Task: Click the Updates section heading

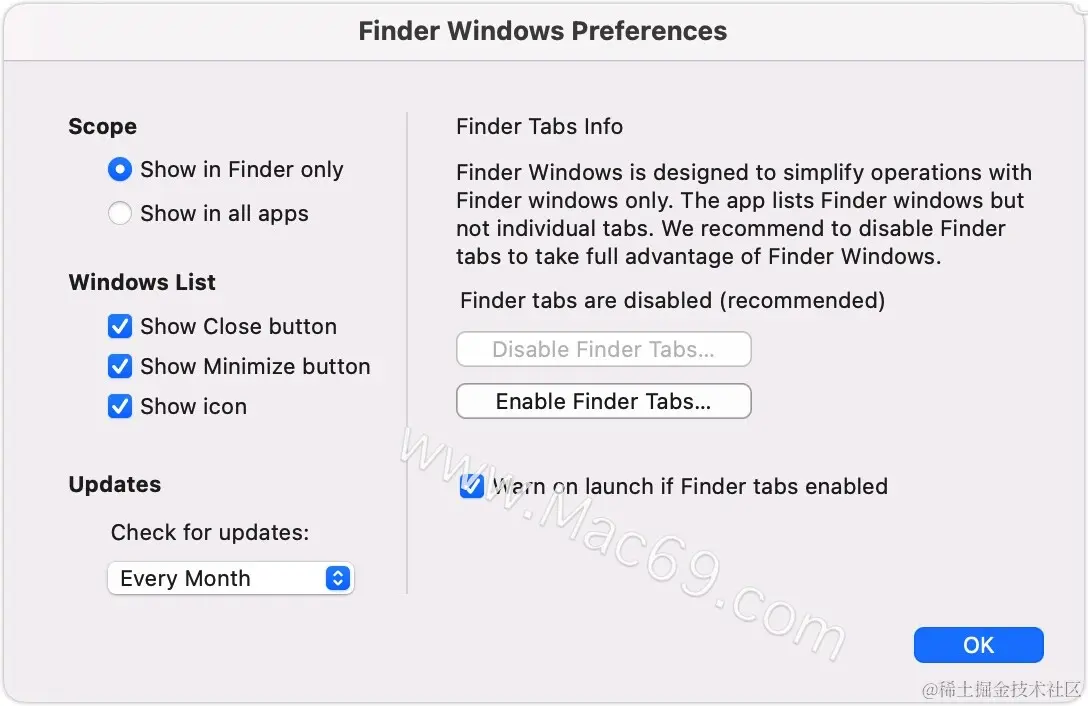Action: coord(114,485)
